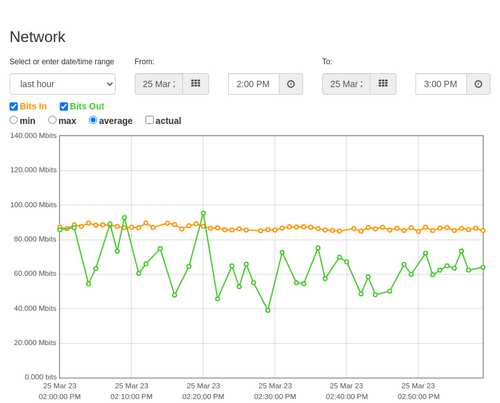Image resolution: width=500 pixels, height=403 pixels.
Task: Open the From date calendar picker icon
Action: pos(195,84)
